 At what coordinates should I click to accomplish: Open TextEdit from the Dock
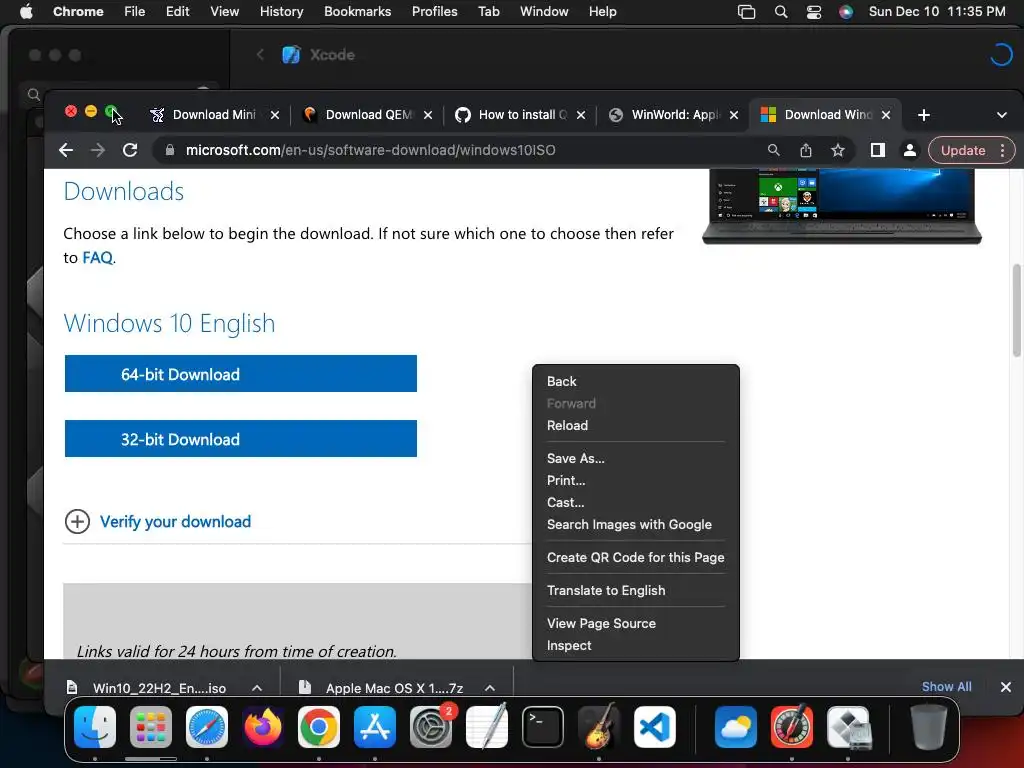click(x=487, y=726)
